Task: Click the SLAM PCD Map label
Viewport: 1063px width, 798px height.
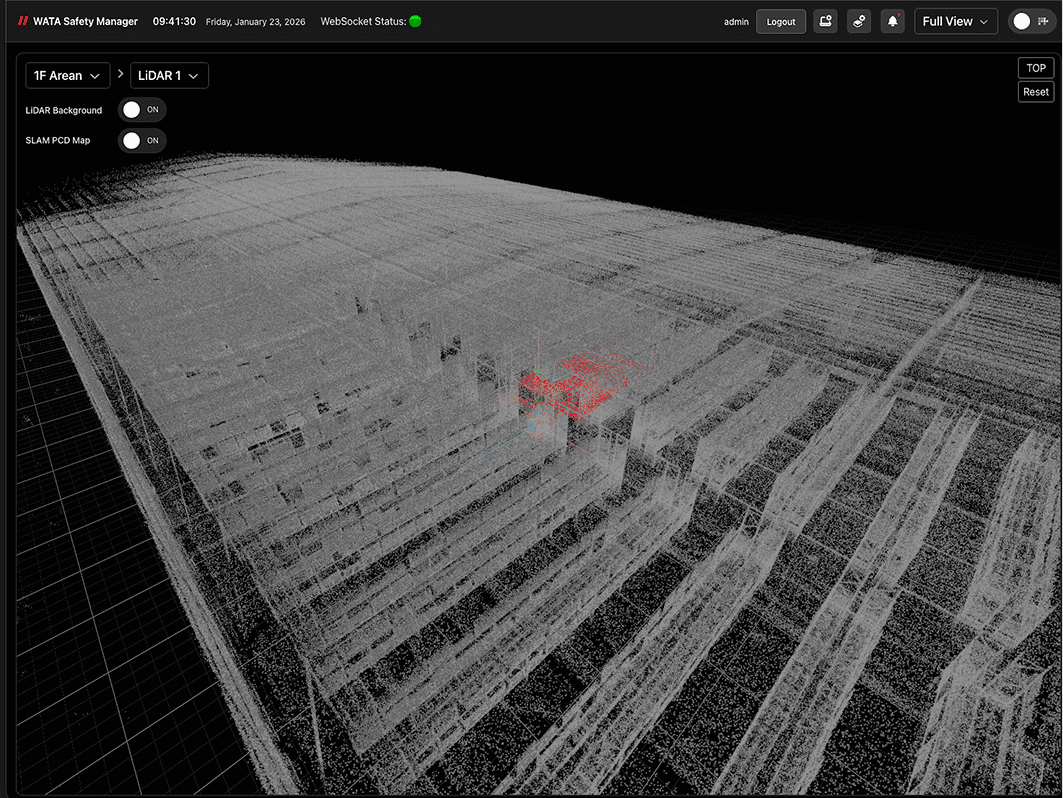Action: (x=58, y=140)
